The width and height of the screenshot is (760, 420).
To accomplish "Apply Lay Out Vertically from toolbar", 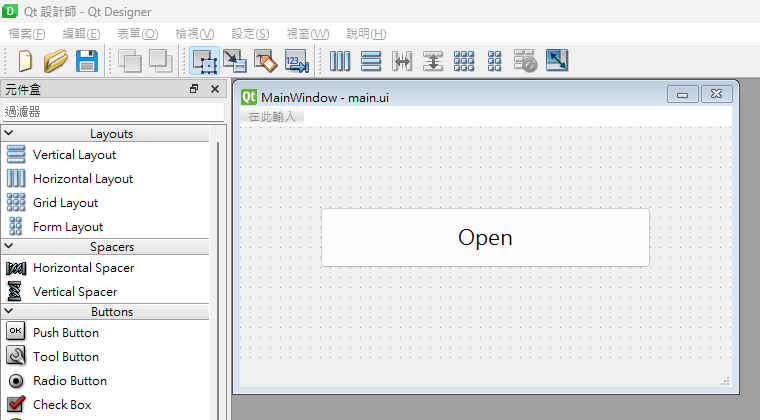I will pos(371,61).
